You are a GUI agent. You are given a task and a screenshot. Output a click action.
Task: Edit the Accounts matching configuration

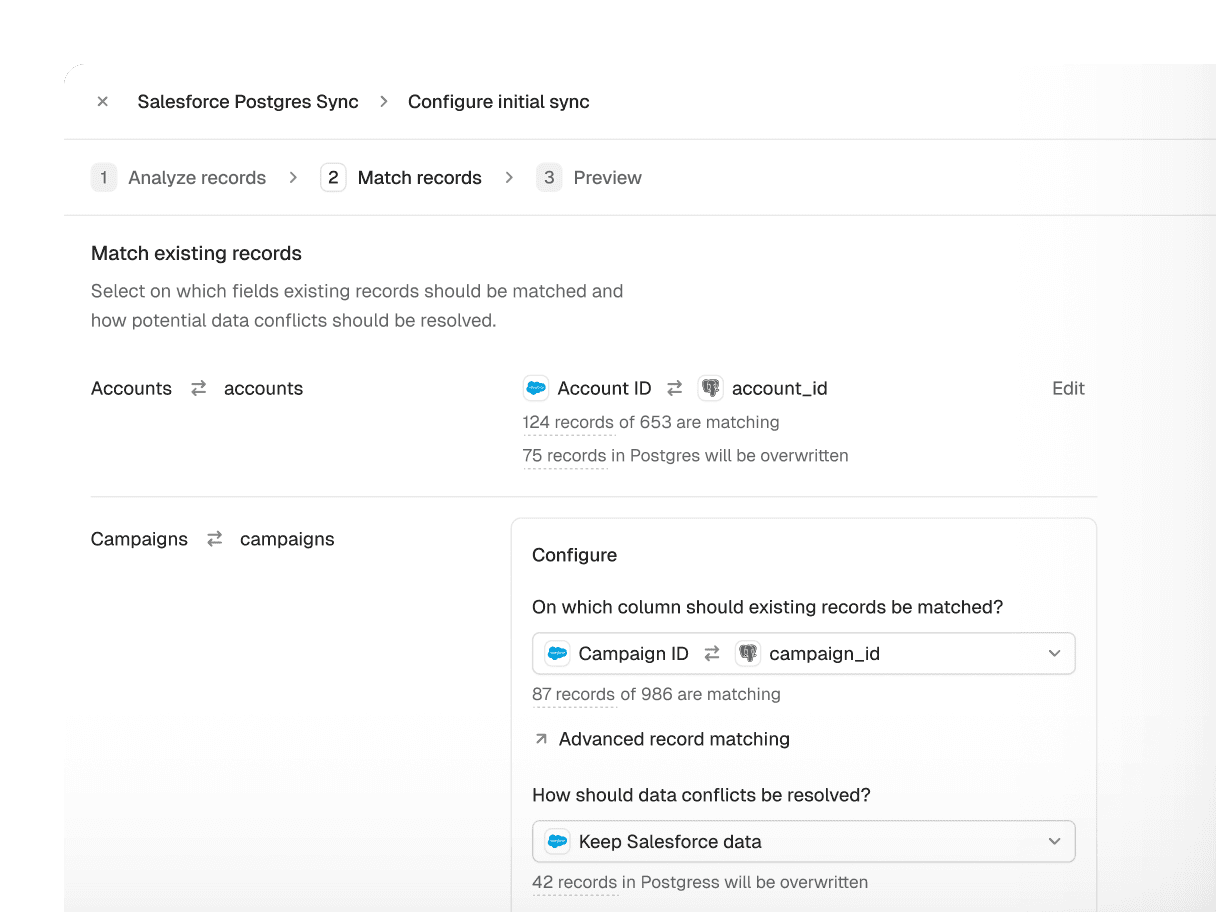(x=1068, y=388)
